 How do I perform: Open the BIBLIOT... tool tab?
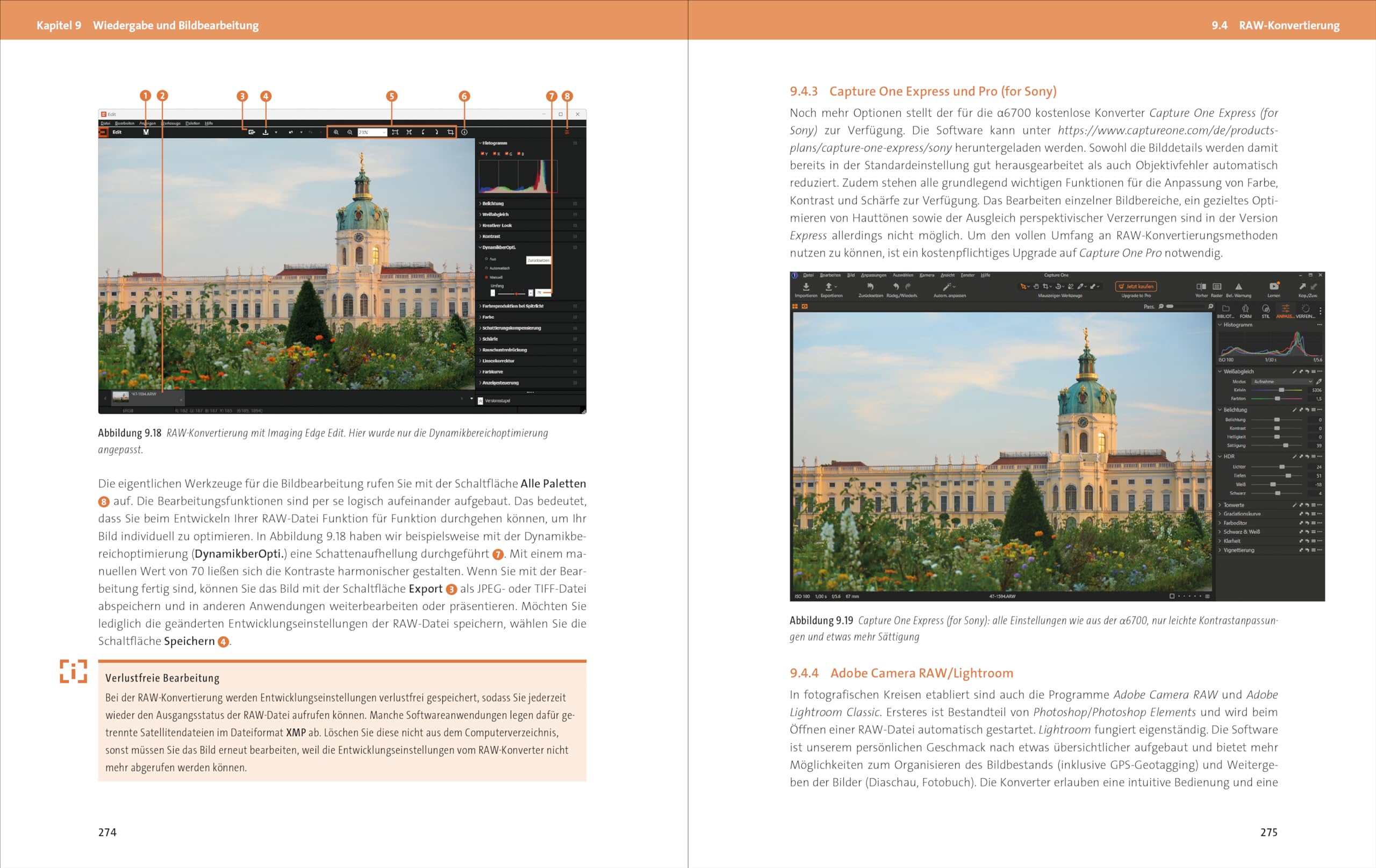[1225, 311]
